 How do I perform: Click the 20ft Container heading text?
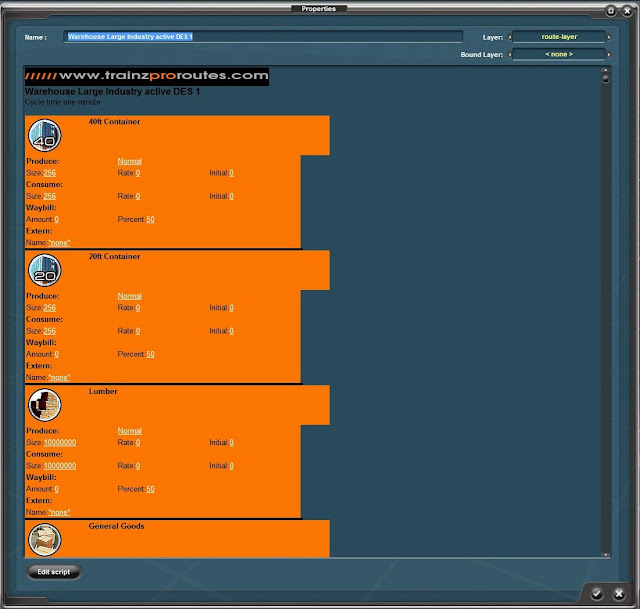click(114, 256)
